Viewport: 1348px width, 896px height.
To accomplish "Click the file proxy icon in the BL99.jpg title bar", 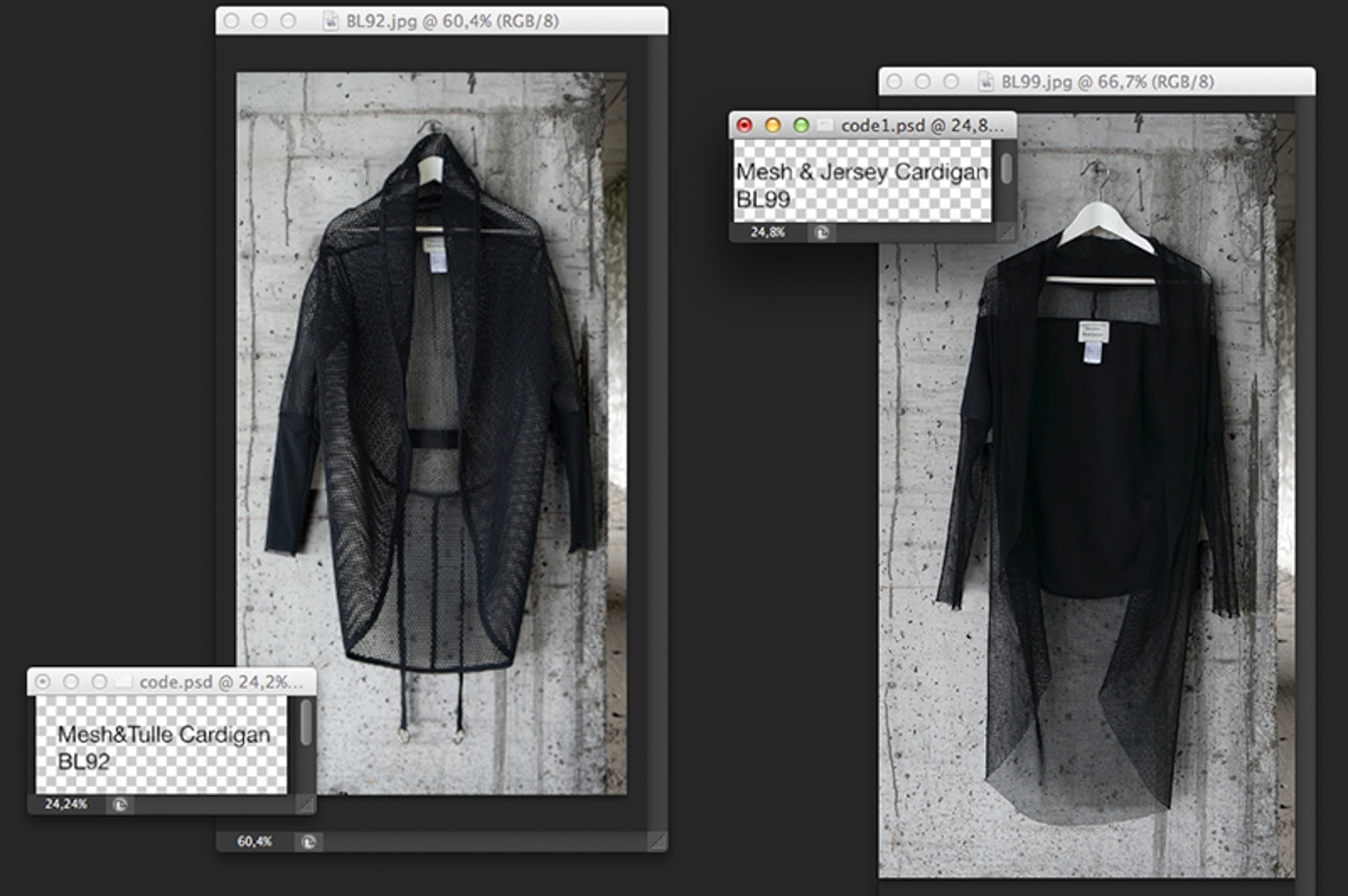I will [986, 82].
